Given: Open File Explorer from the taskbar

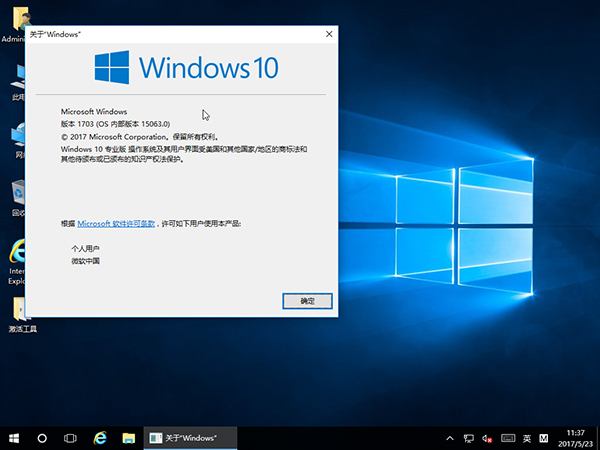Looking at the screenshot, I should pyautogui.click(x=128, y=438).
